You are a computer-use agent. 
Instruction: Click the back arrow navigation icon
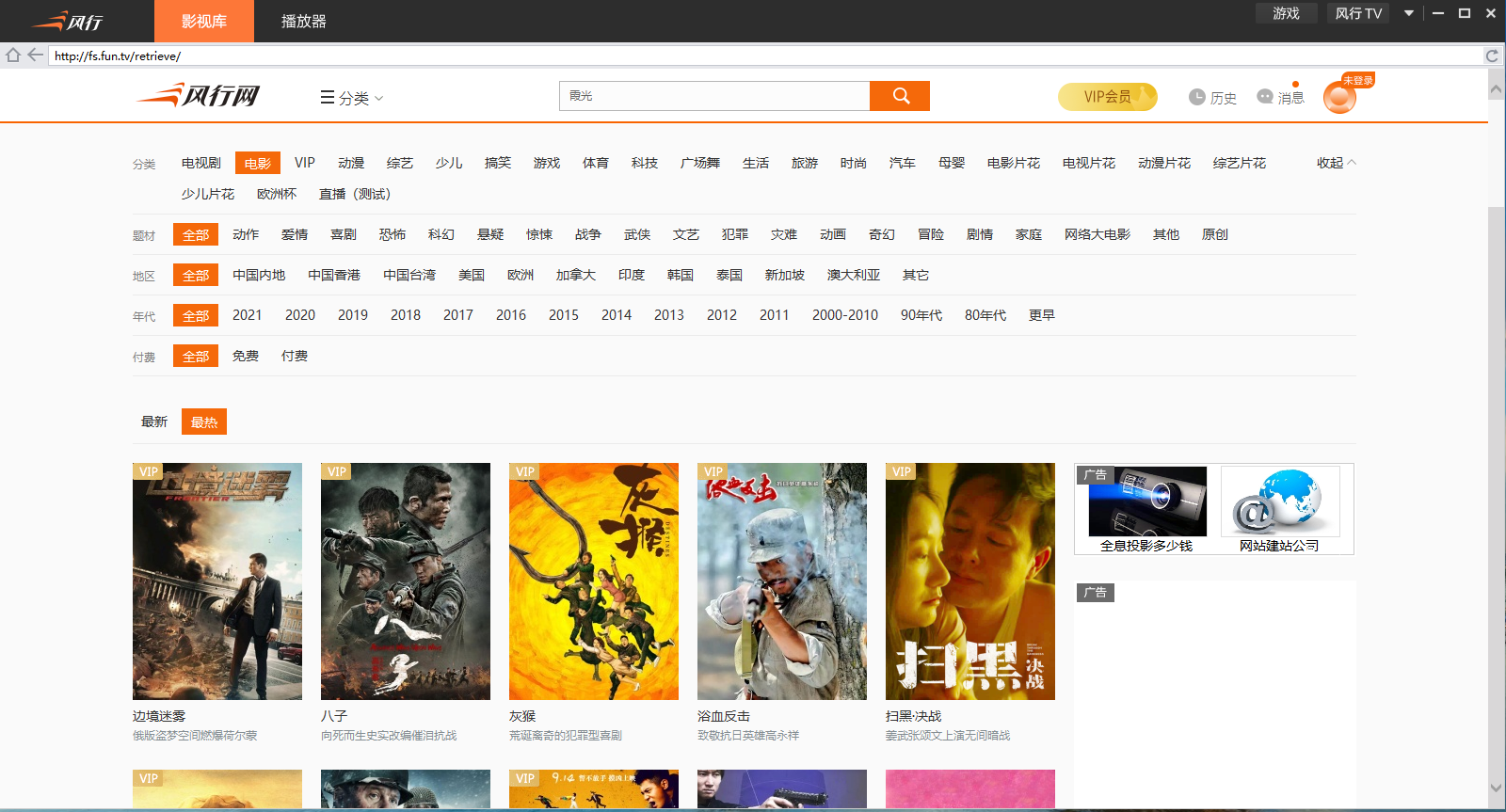(x=36, y=56)
